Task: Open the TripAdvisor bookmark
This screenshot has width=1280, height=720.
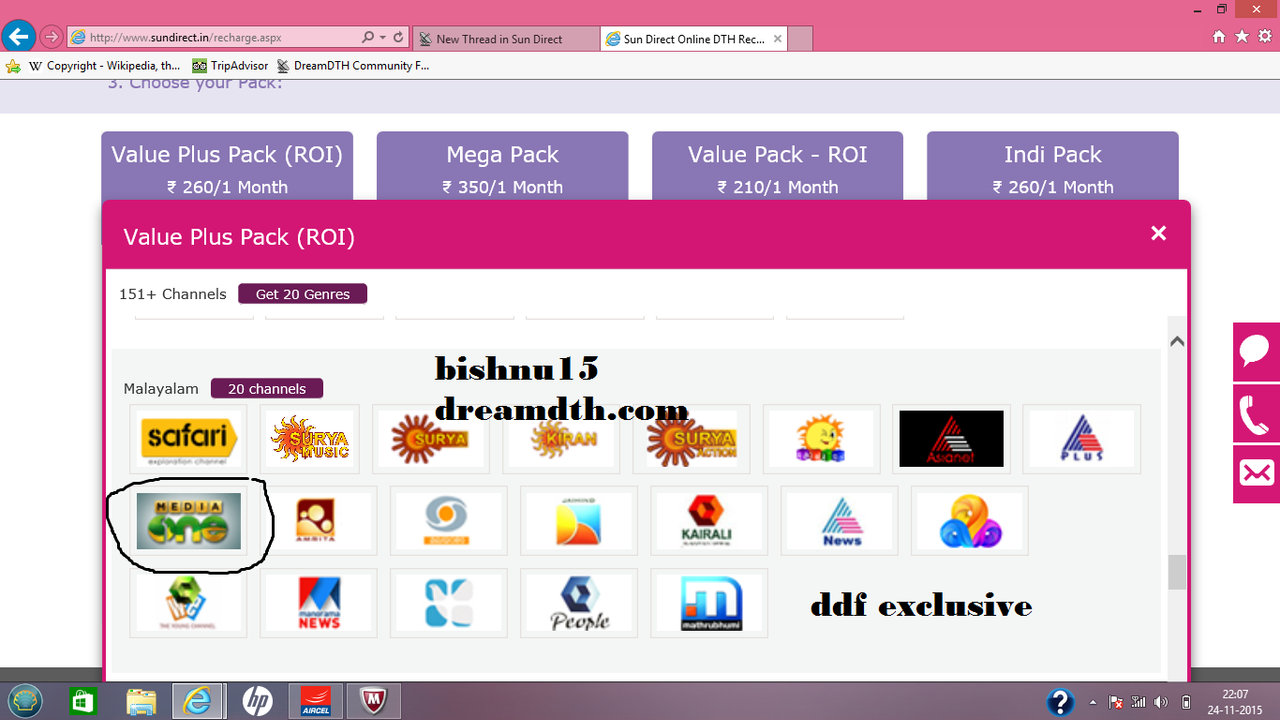Action: pyautogui.click(x=231, y=66)
